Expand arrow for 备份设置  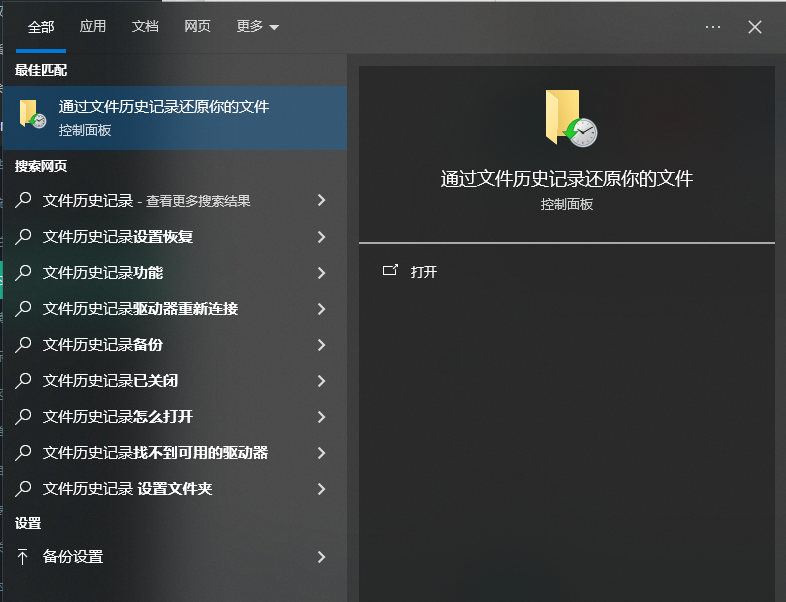pos(321,557)
